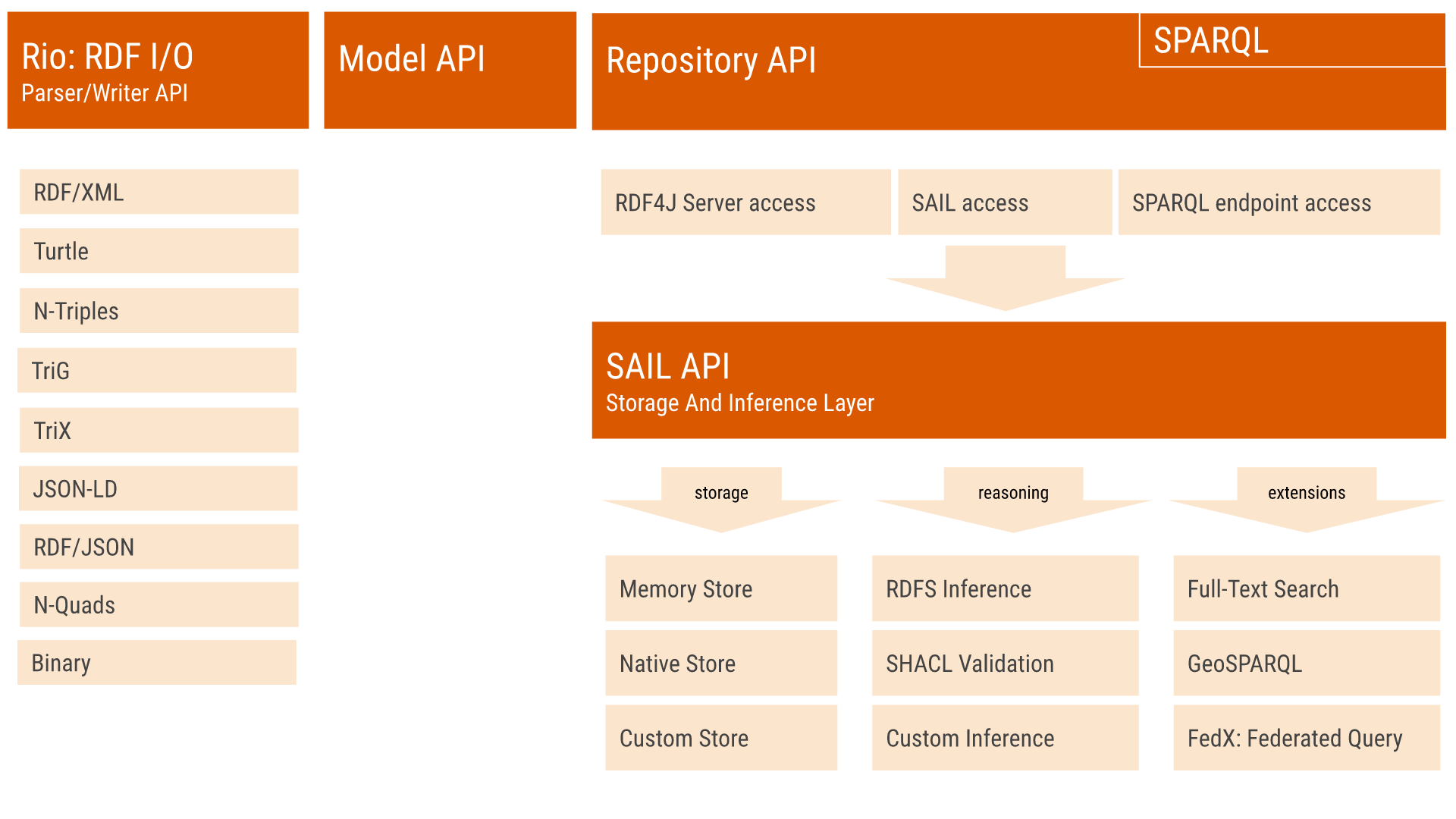Click the SHACL Validation box
Viewport: 1456px width, 819px height.
click(1005, 663)
